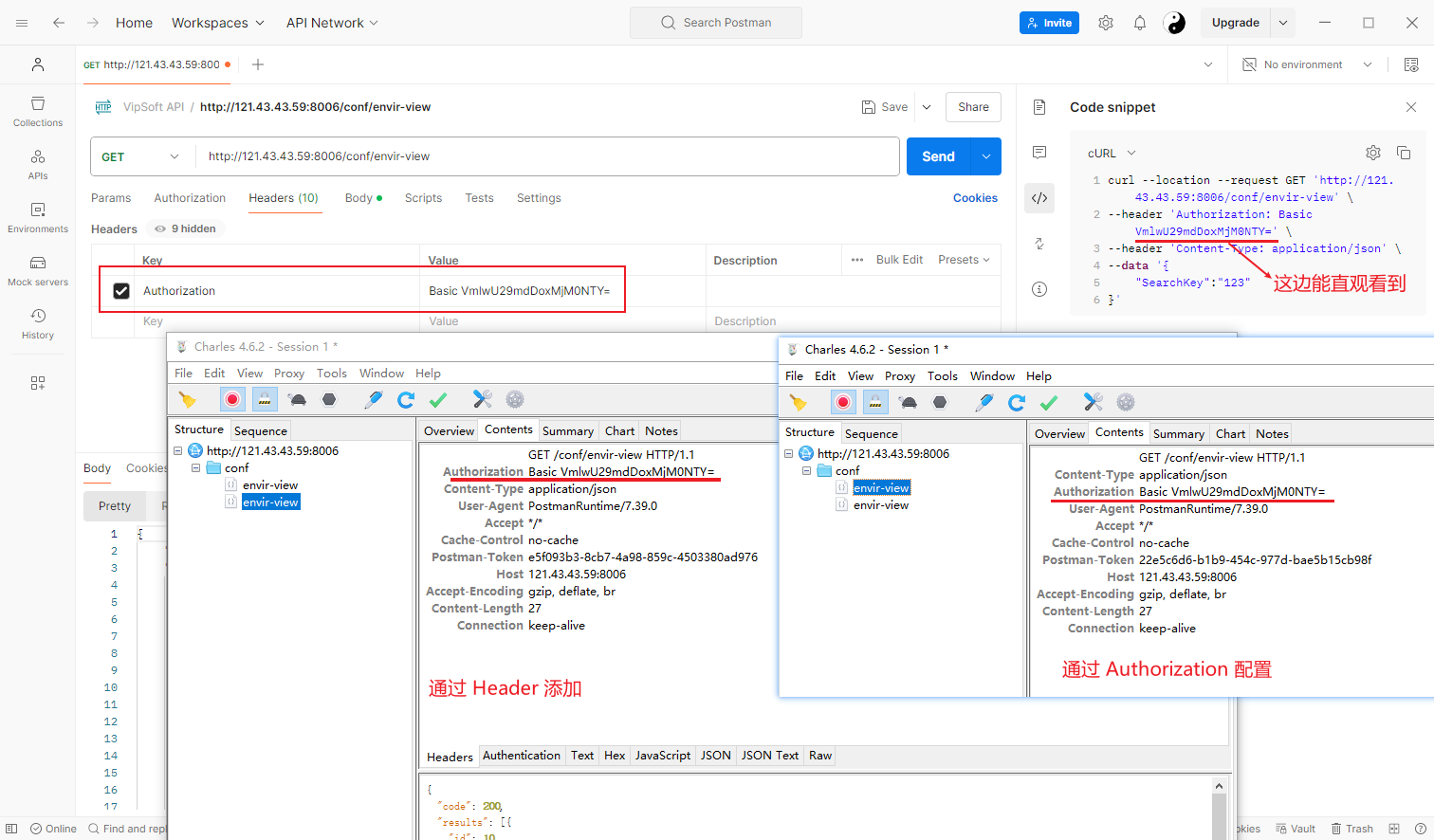Open the Proxy menu in front Charles window

[900, 375]
